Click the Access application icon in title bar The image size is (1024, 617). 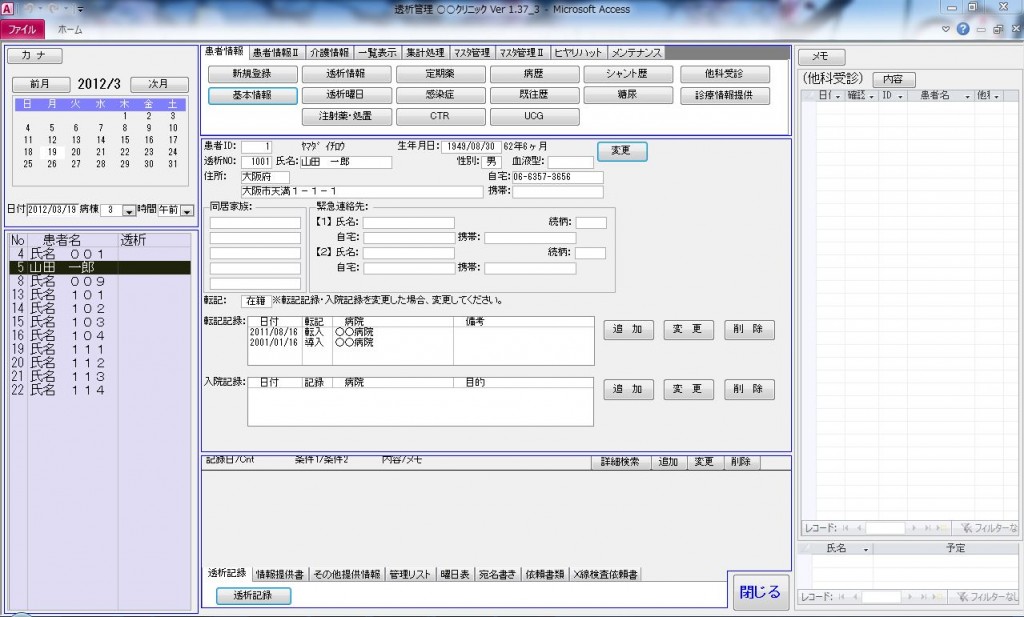pyautogui.click(x=8, y=8)
